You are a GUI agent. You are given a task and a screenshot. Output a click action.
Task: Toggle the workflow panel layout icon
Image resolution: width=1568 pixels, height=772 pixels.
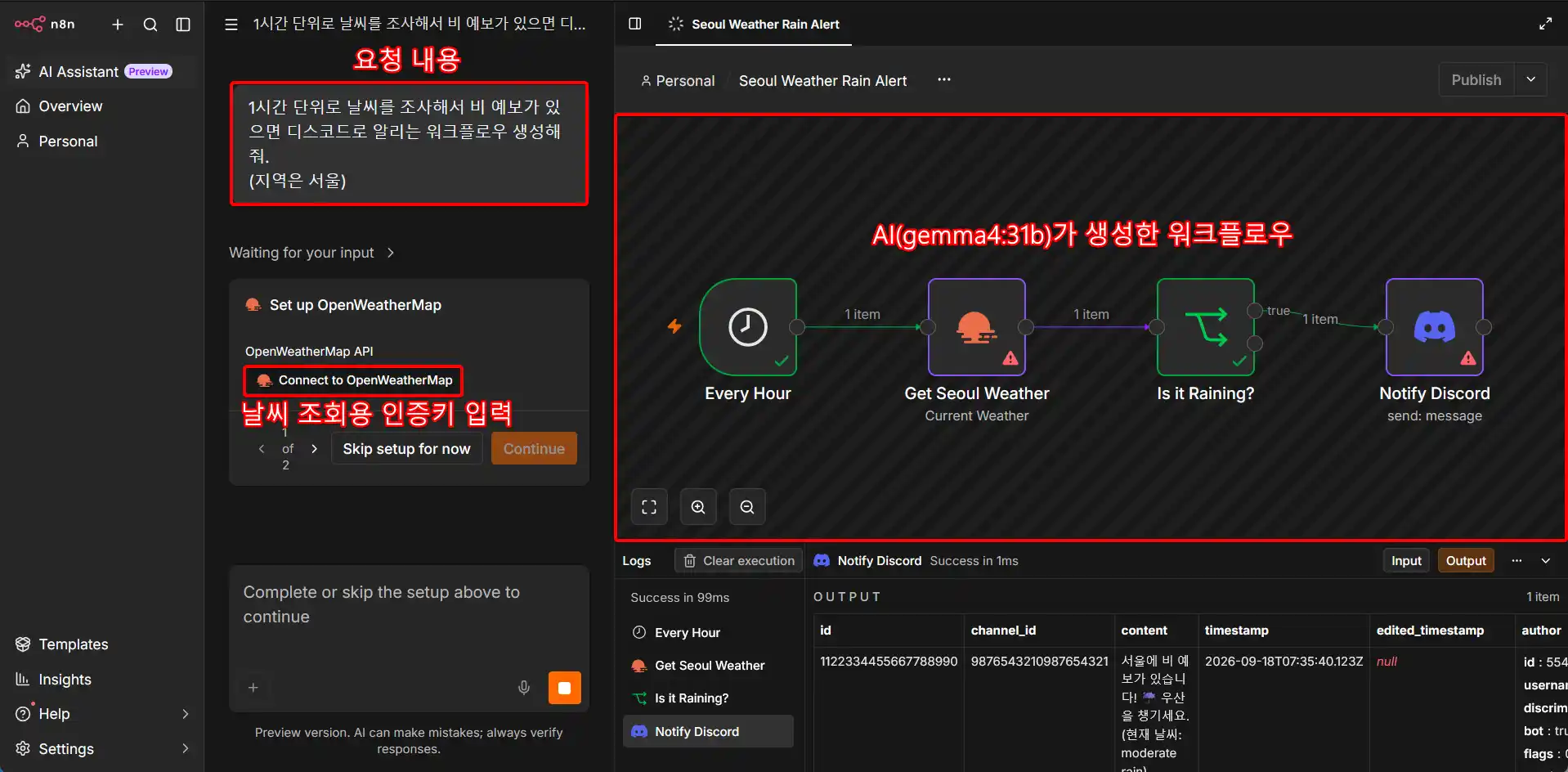coord(635,24)
